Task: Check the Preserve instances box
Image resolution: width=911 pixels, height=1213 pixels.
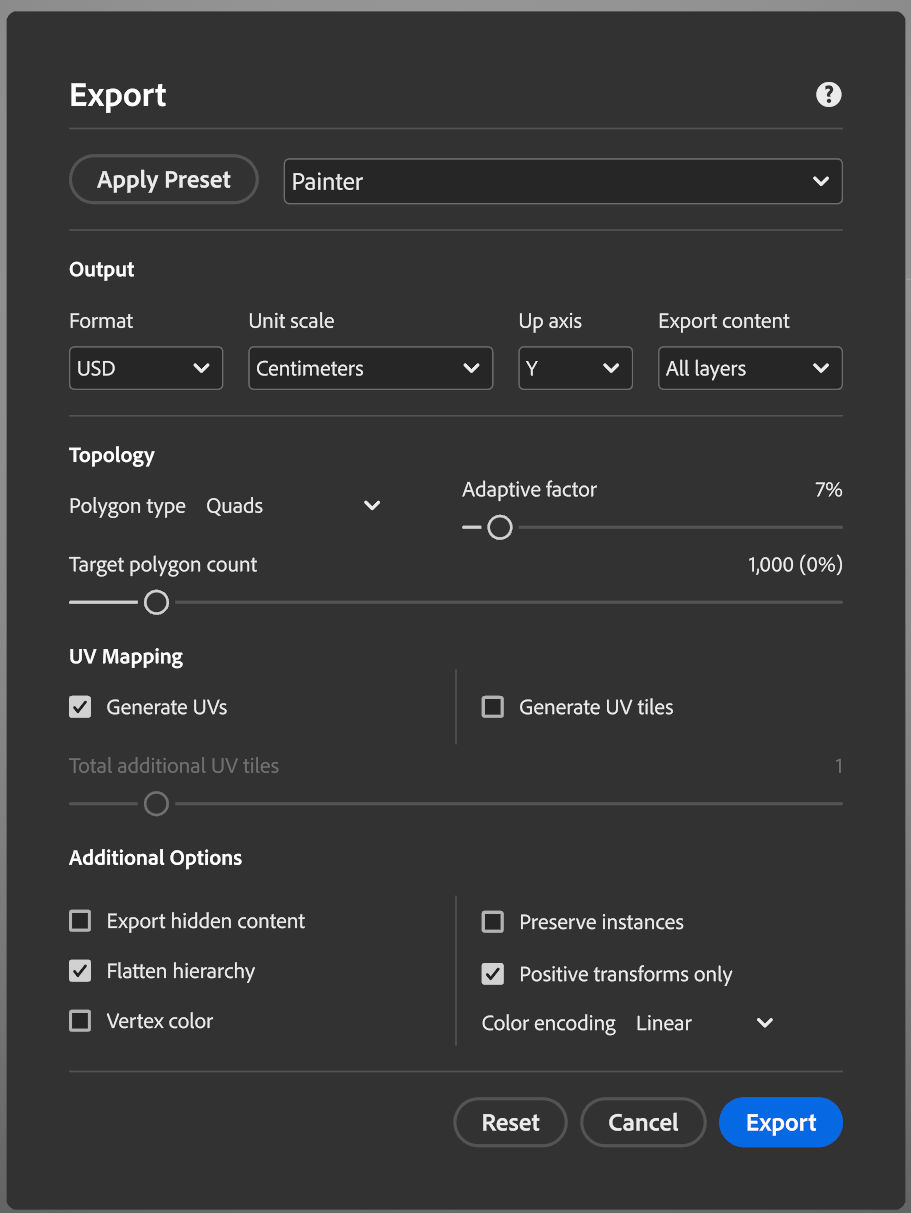Action: (493, 922)
